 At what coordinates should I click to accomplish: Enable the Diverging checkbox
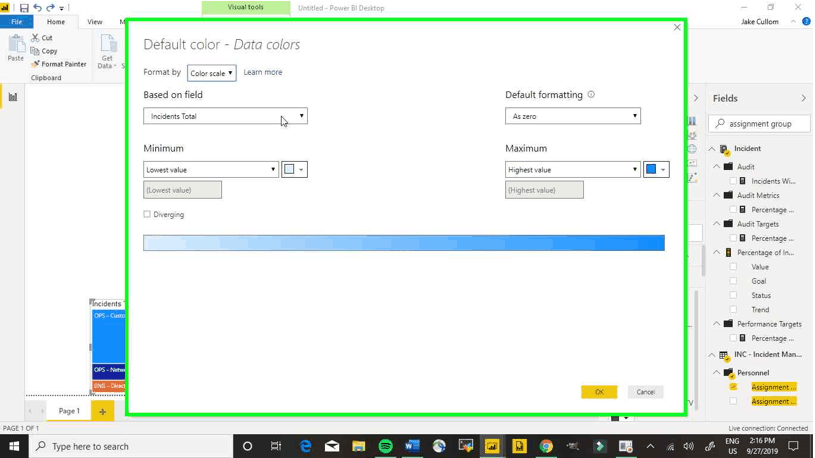[x=147, y=214]
